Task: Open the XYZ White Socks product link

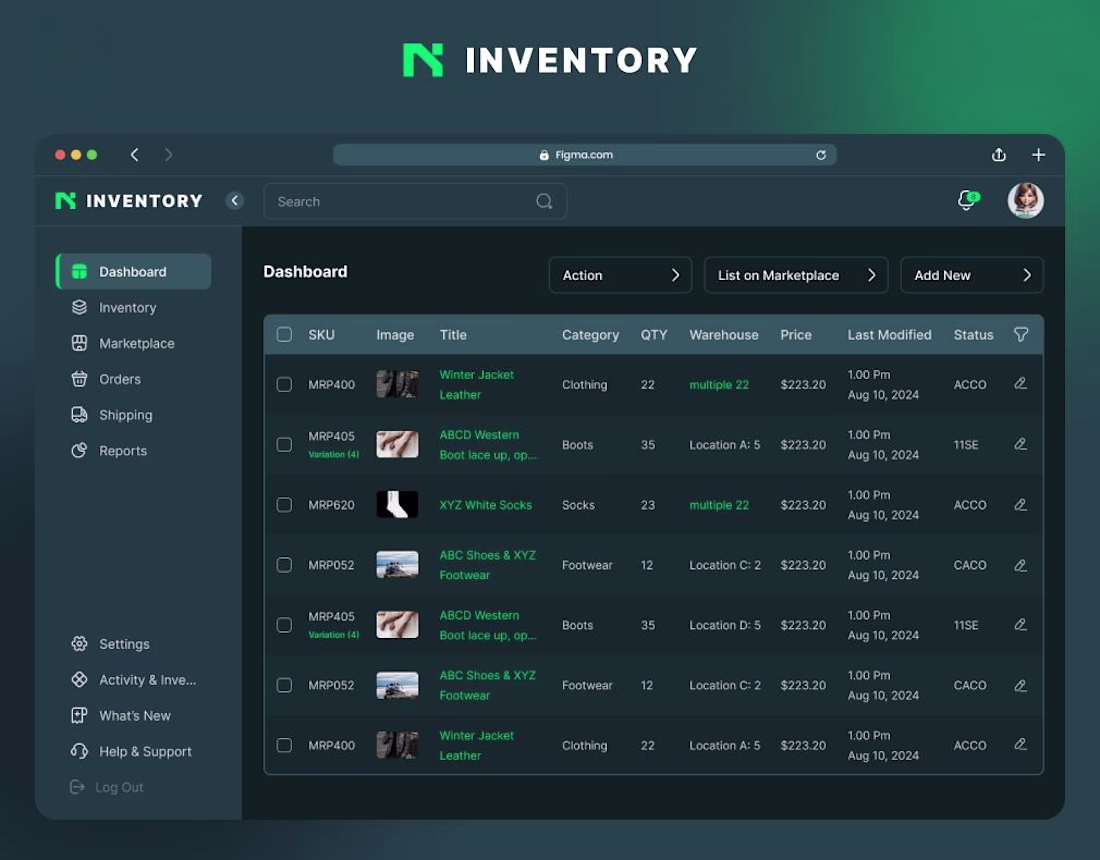Action: point(485,505)
